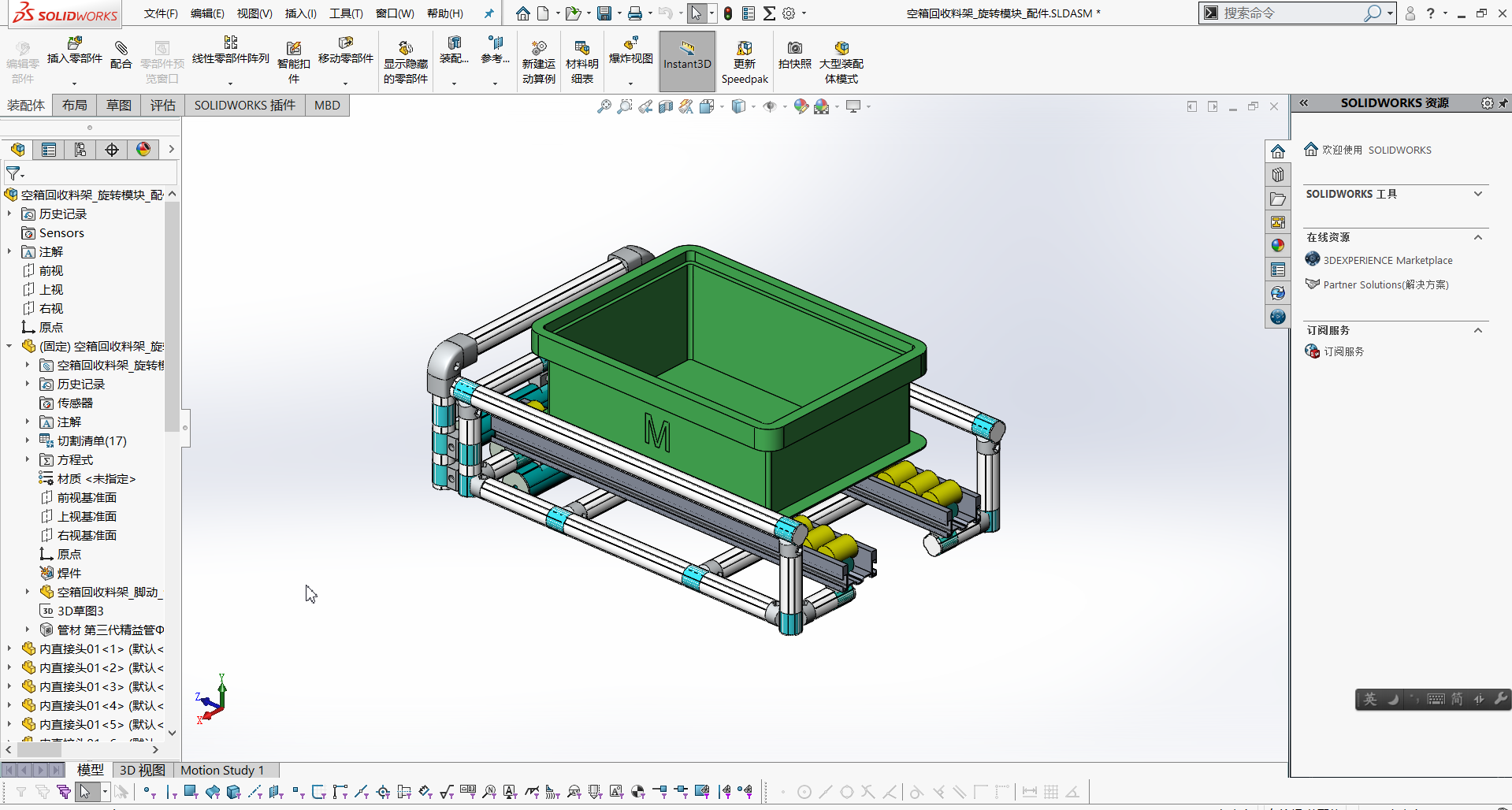Click the 订阅服务 link
This screenshot has height=810, width=1512.
tap(1343, 351)
